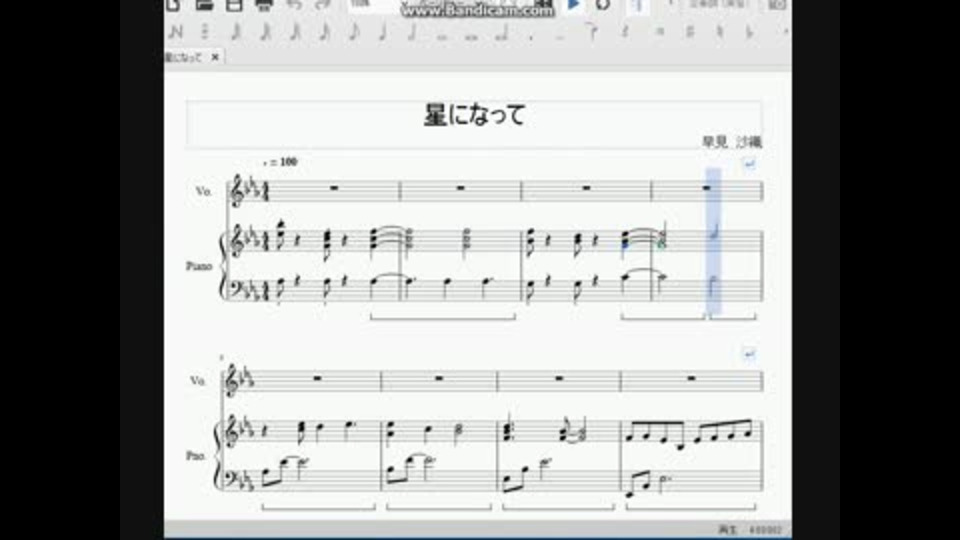Redo the last action
960x540 pixels.
point(323,5)
